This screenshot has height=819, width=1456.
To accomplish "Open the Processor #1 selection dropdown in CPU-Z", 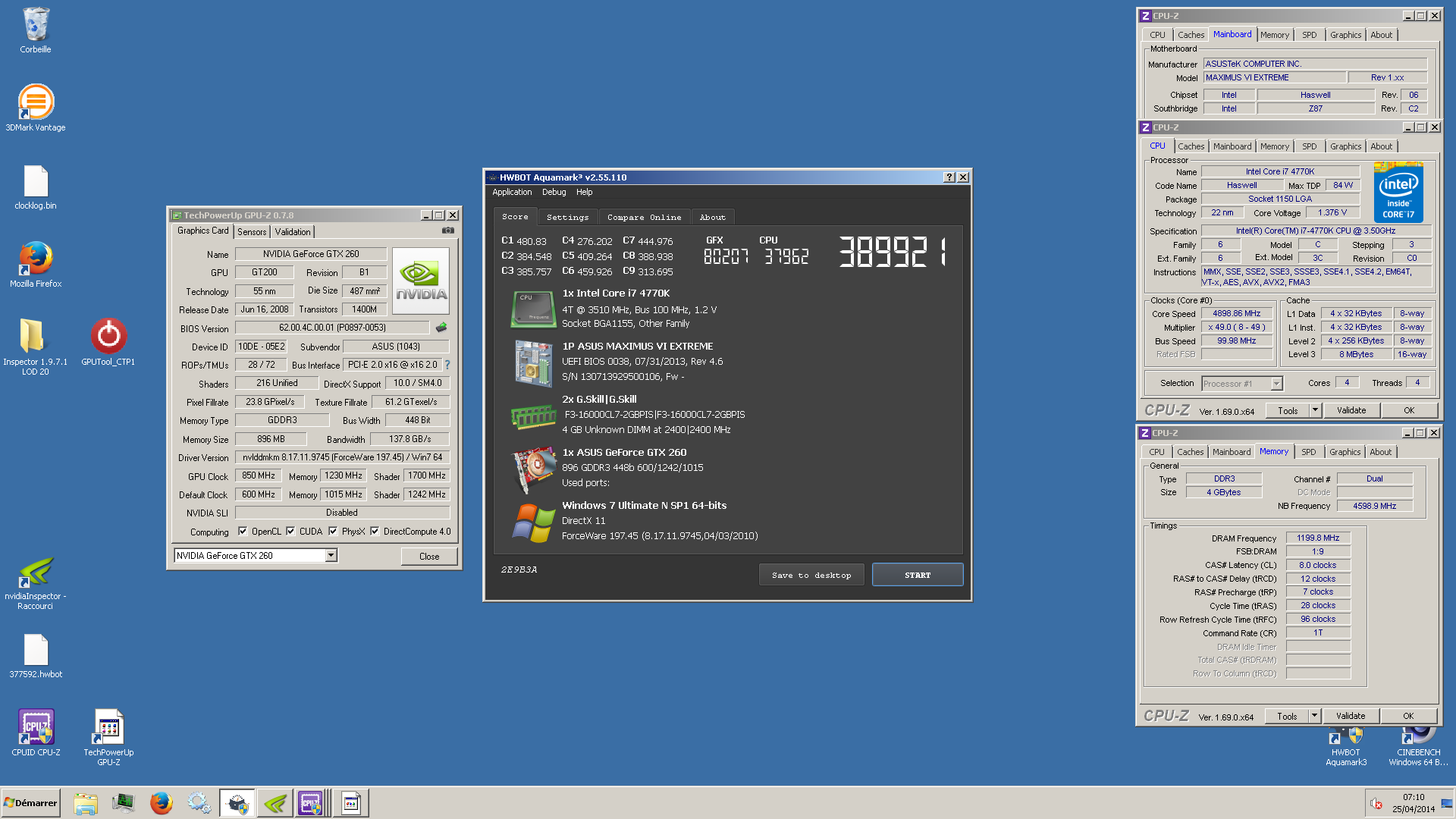I will tap(1276, 384).
